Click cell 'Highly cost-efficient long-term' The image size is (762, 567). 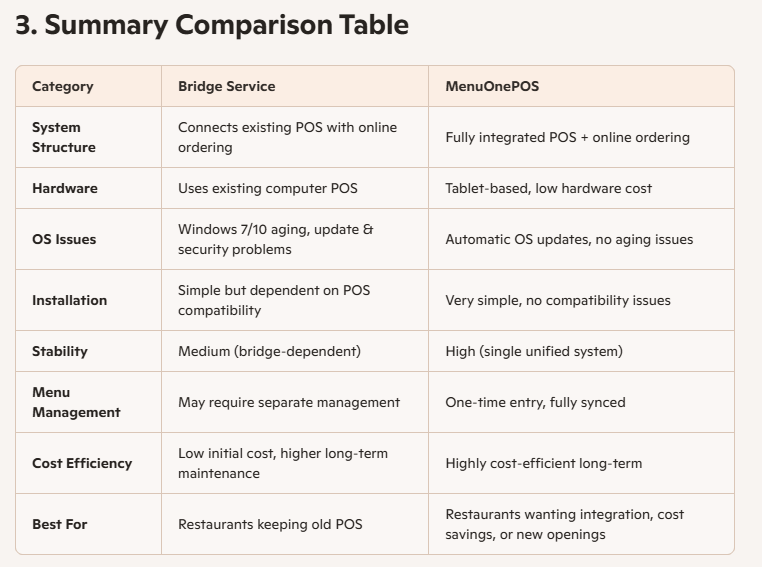544,463
